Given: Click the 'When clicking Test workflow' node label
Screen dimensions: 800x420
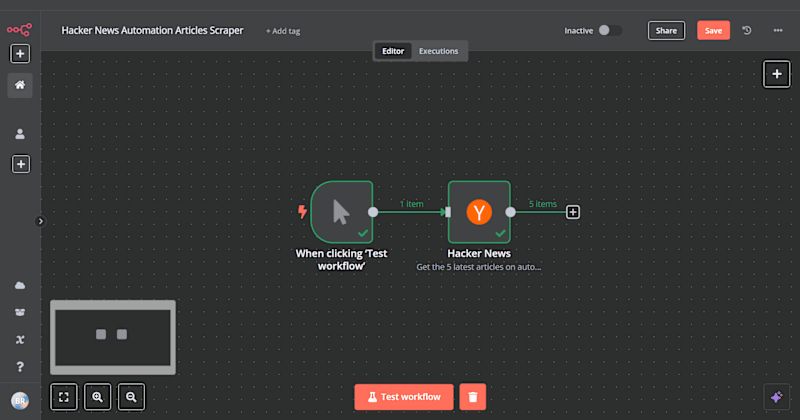Looking at the screenshot, I should tap(341, 259).
